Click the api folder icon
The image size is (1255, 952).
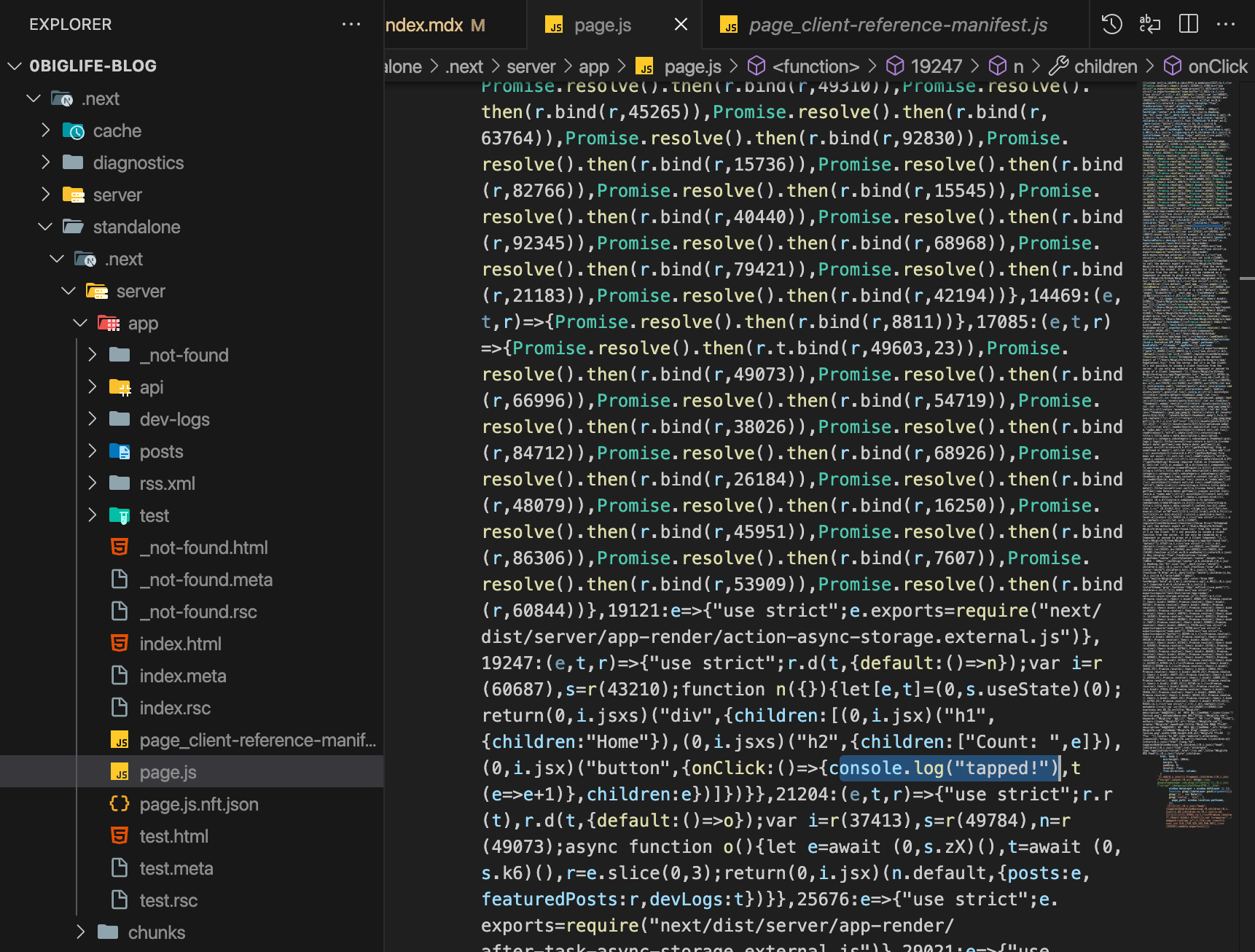[120, 387]
